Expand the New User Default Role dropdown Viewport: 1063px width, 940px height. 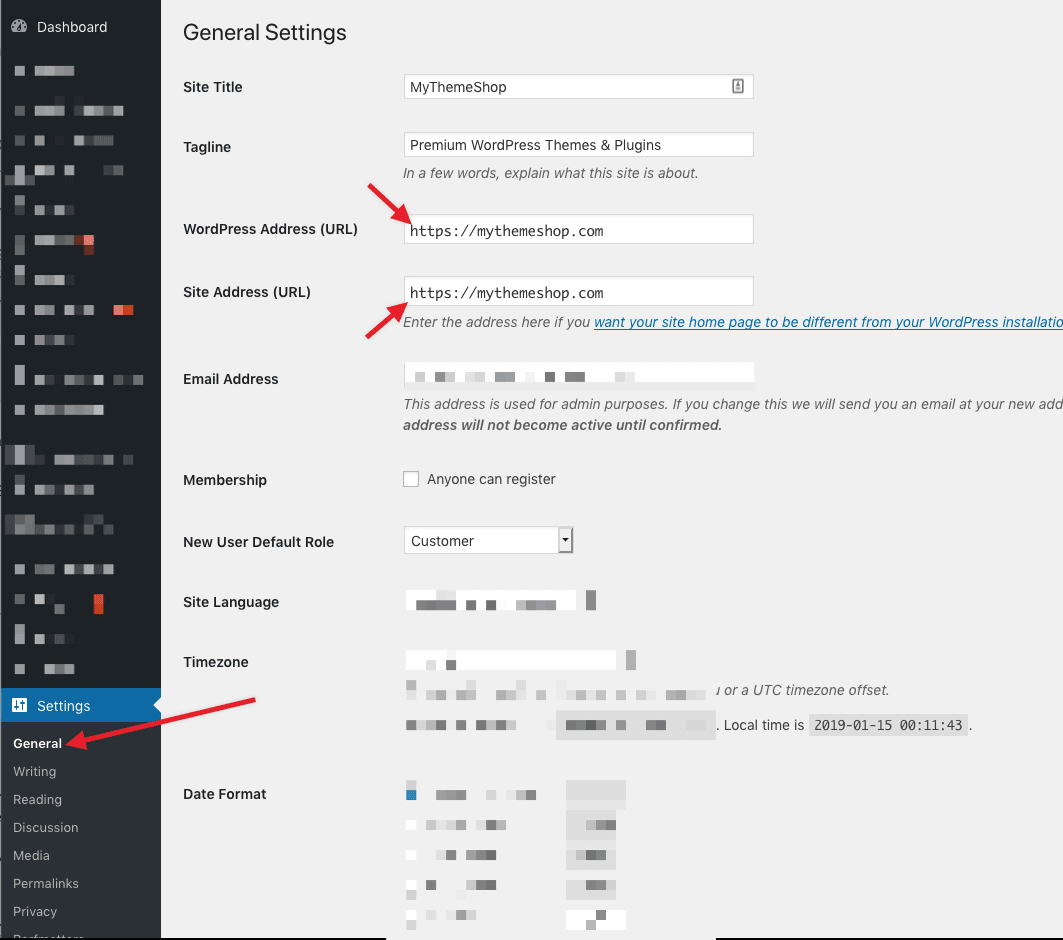coord(489,541)
